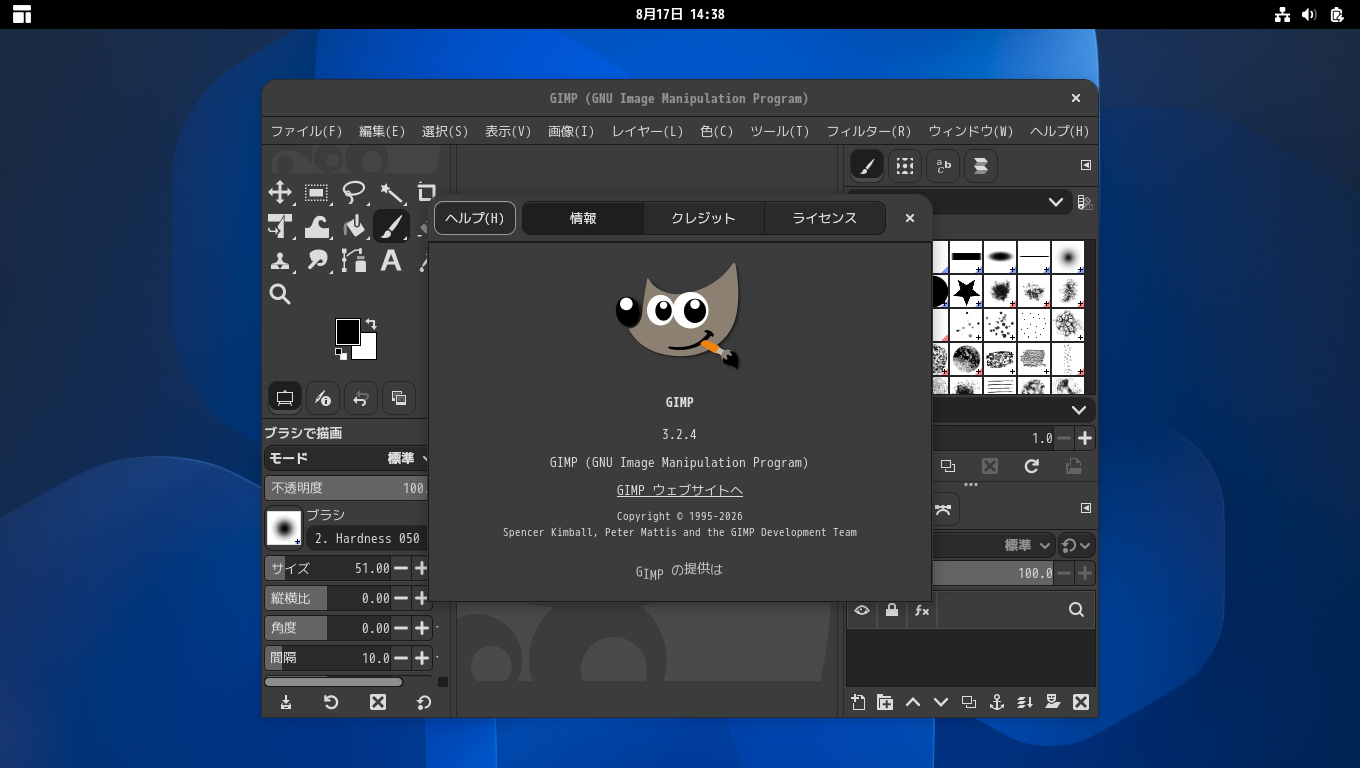Switch to the 情報 tab

tap(583, 218)
